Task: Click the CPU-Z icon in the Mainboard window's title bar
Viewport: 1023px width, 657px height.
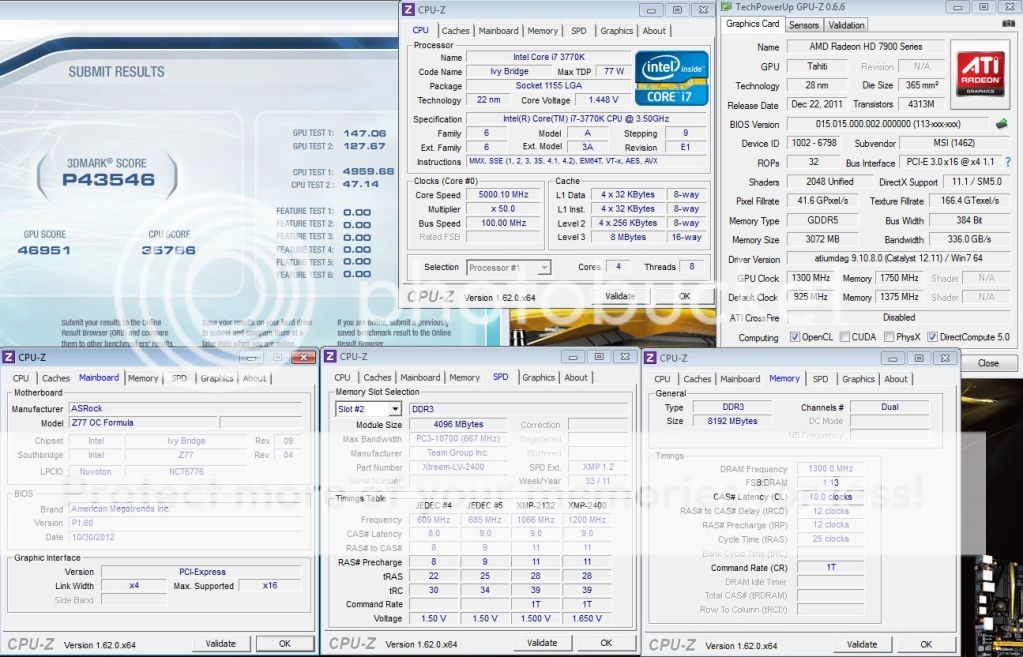Action: coord(10,357)
